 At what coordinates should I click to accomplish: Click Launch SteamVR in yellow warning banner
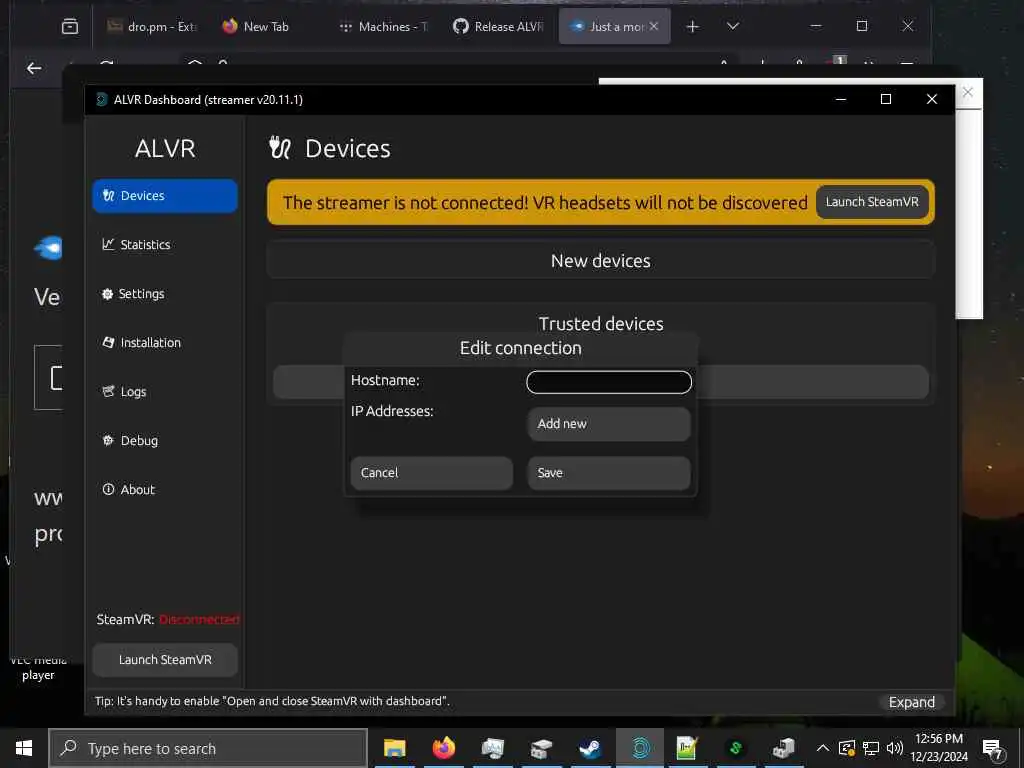[872, 202]
